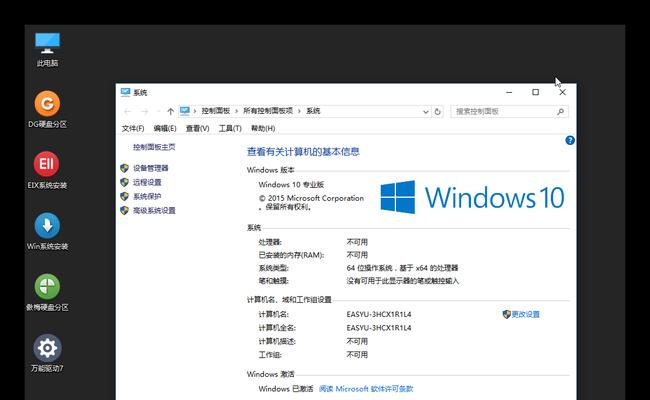Launch DG硬盘分区 desktop icon
The height and width of the screenshot is (400, 650).
47,109
